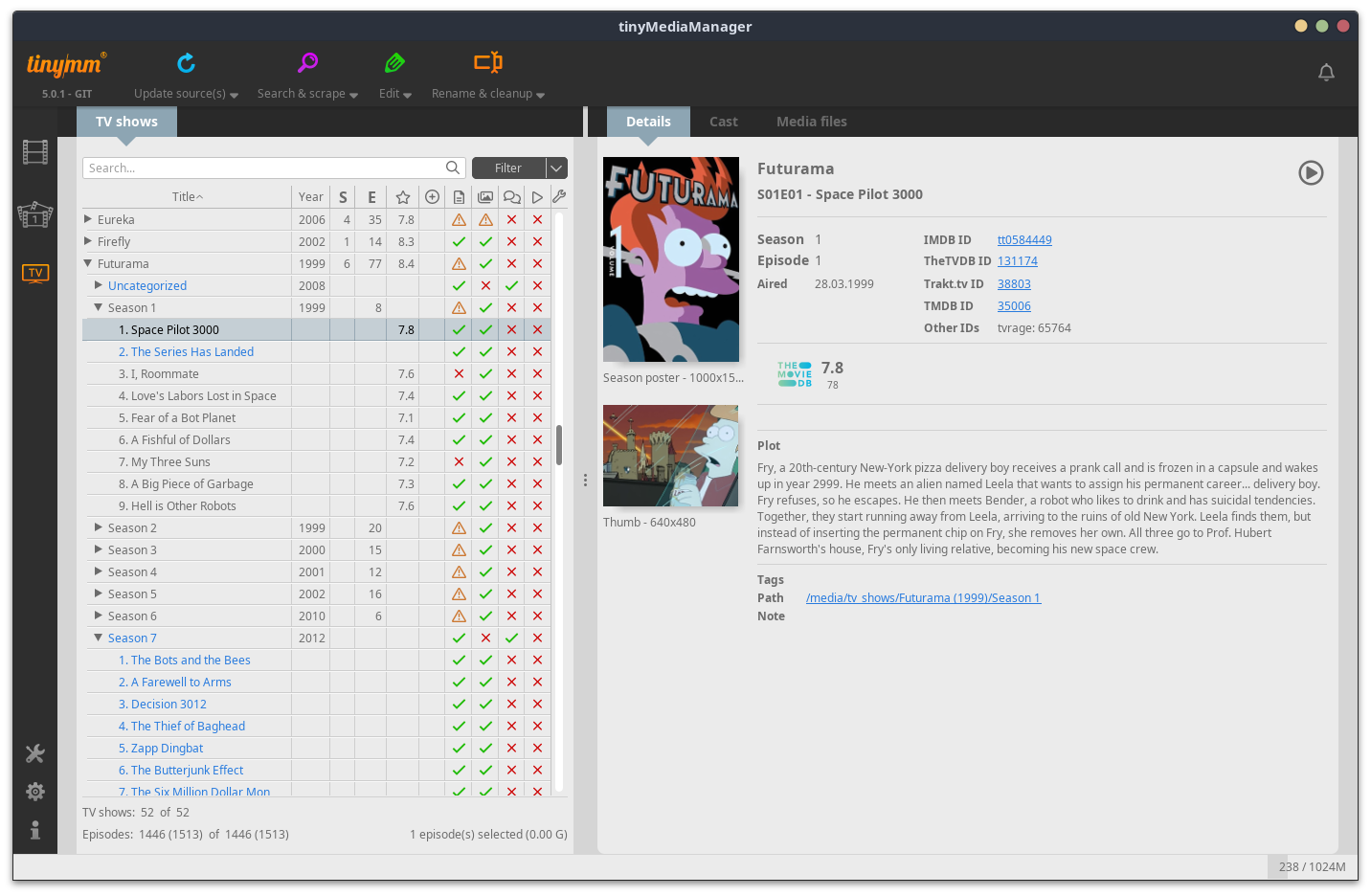
Task: Open Search & scrape magnifier tool
Action: click(x=307, y=63)
